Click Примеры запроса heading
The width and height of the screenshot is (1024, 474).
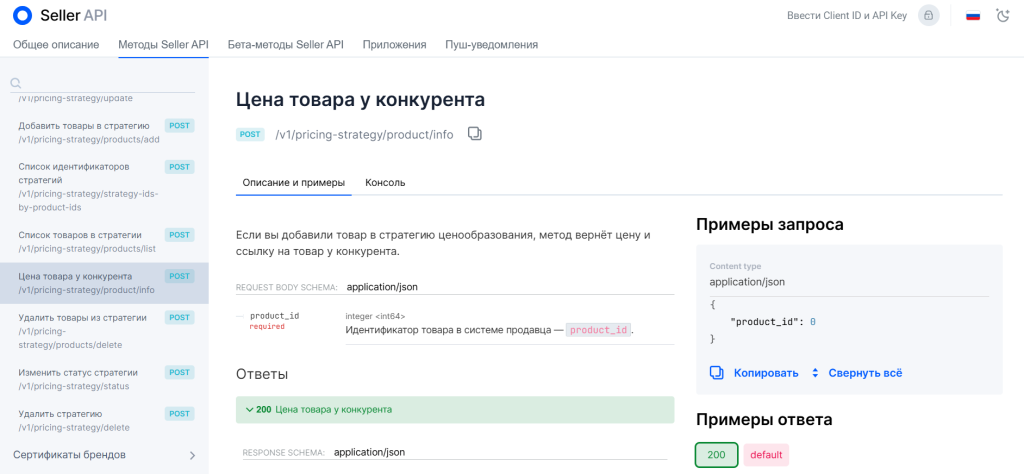(x=770, y=225)
